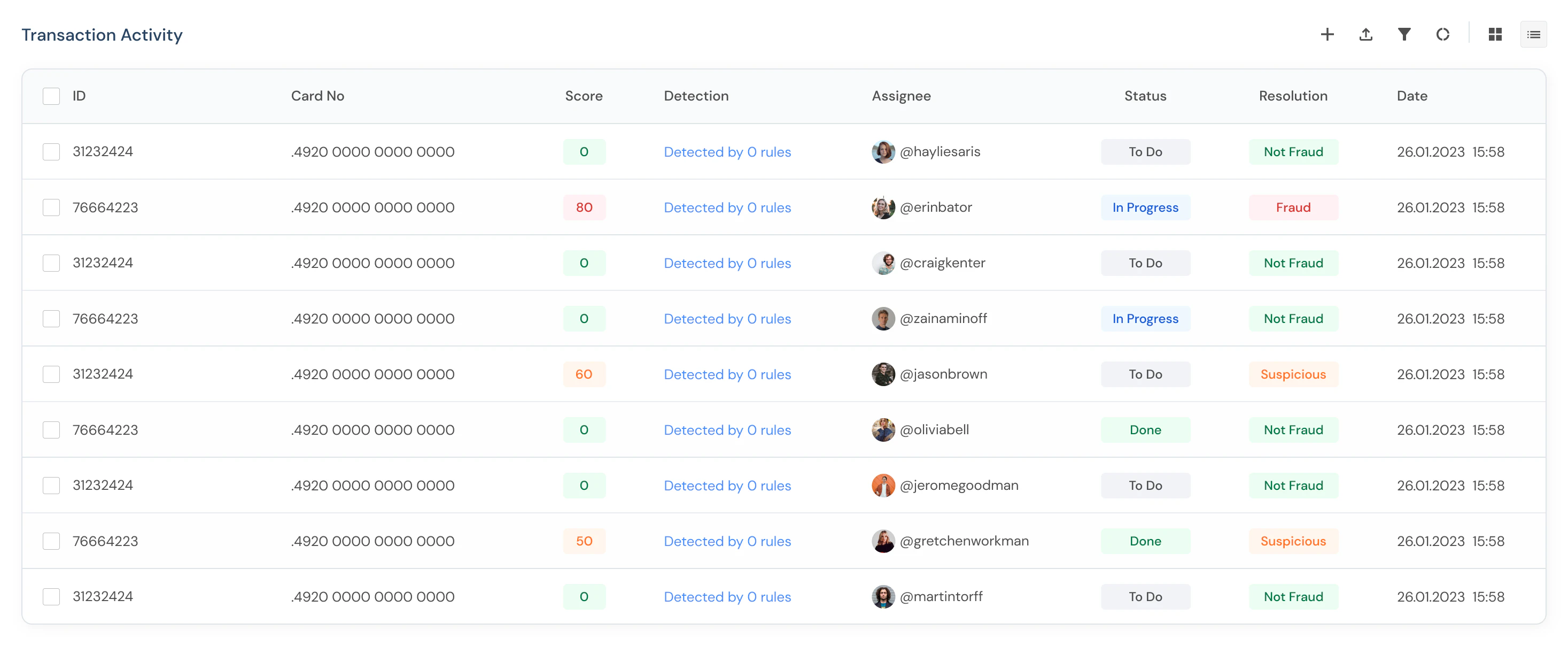Click the red Fraud resolution badge
Image resolution: width=1568 pixels, height=646 pixels.
click(1293, 207)
